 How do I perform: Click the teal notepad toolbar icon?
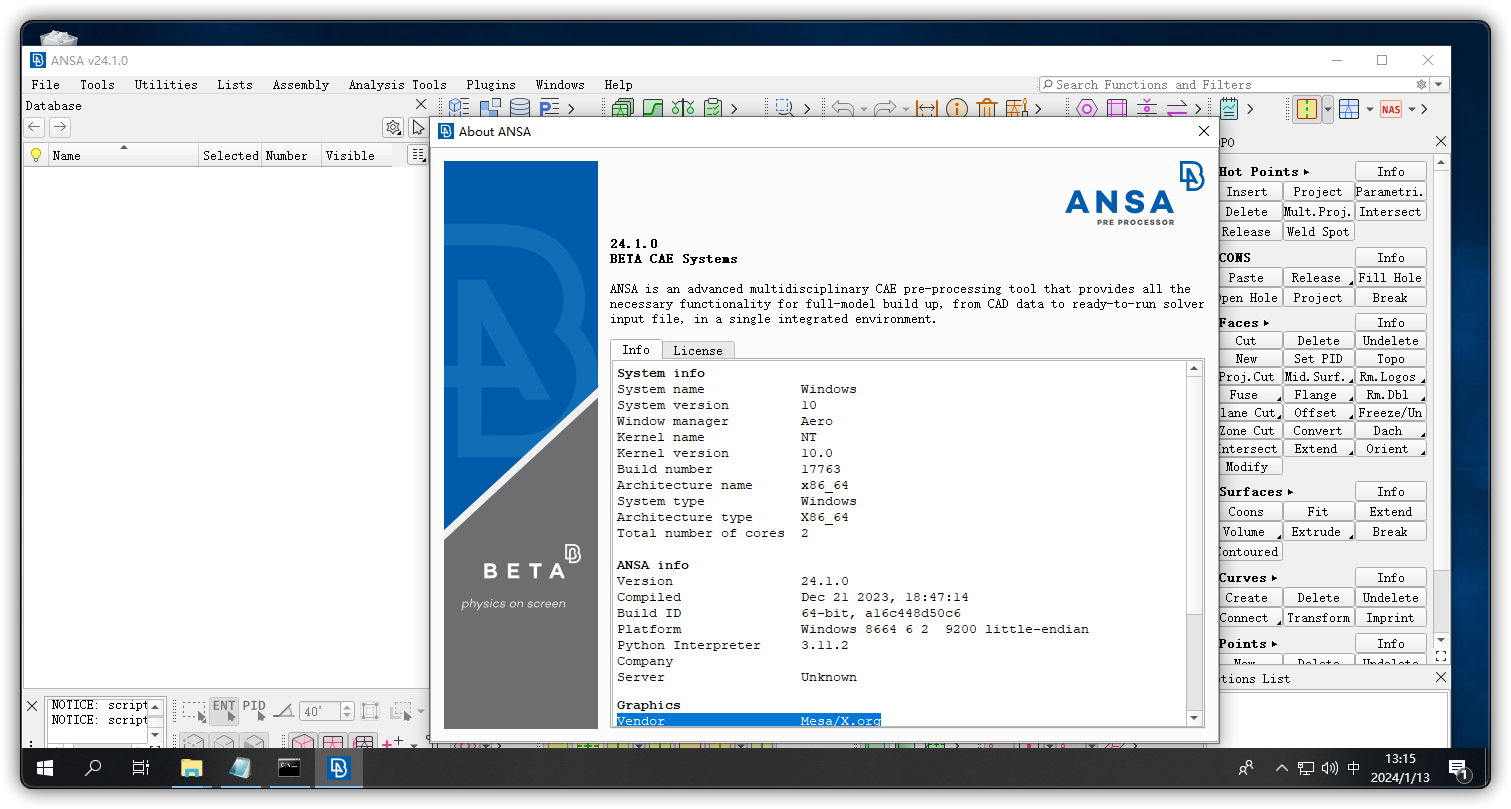[x=1229, y=108]
